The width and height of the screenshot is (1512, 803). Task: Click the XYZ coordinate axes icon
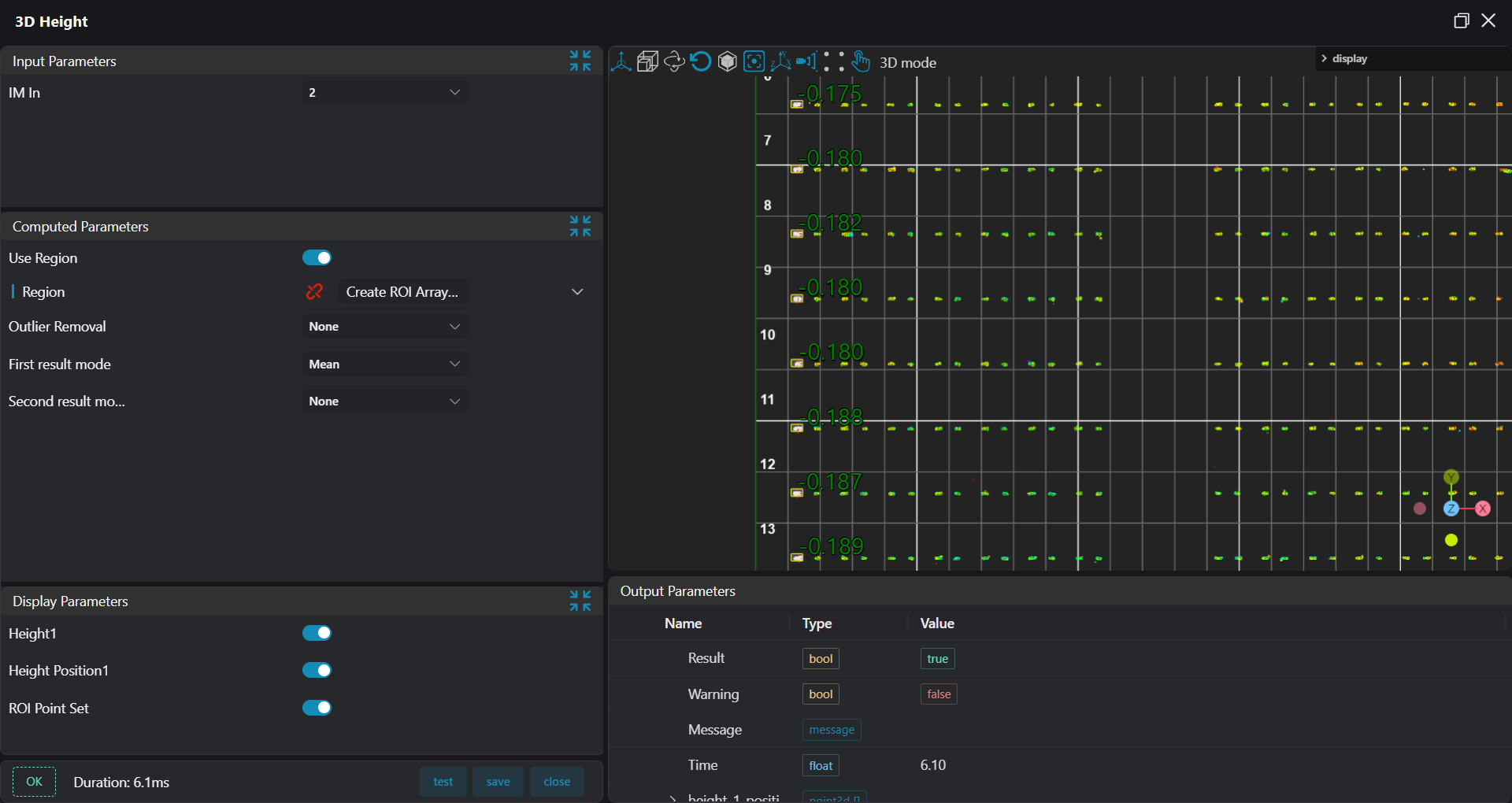coord(780,61)
